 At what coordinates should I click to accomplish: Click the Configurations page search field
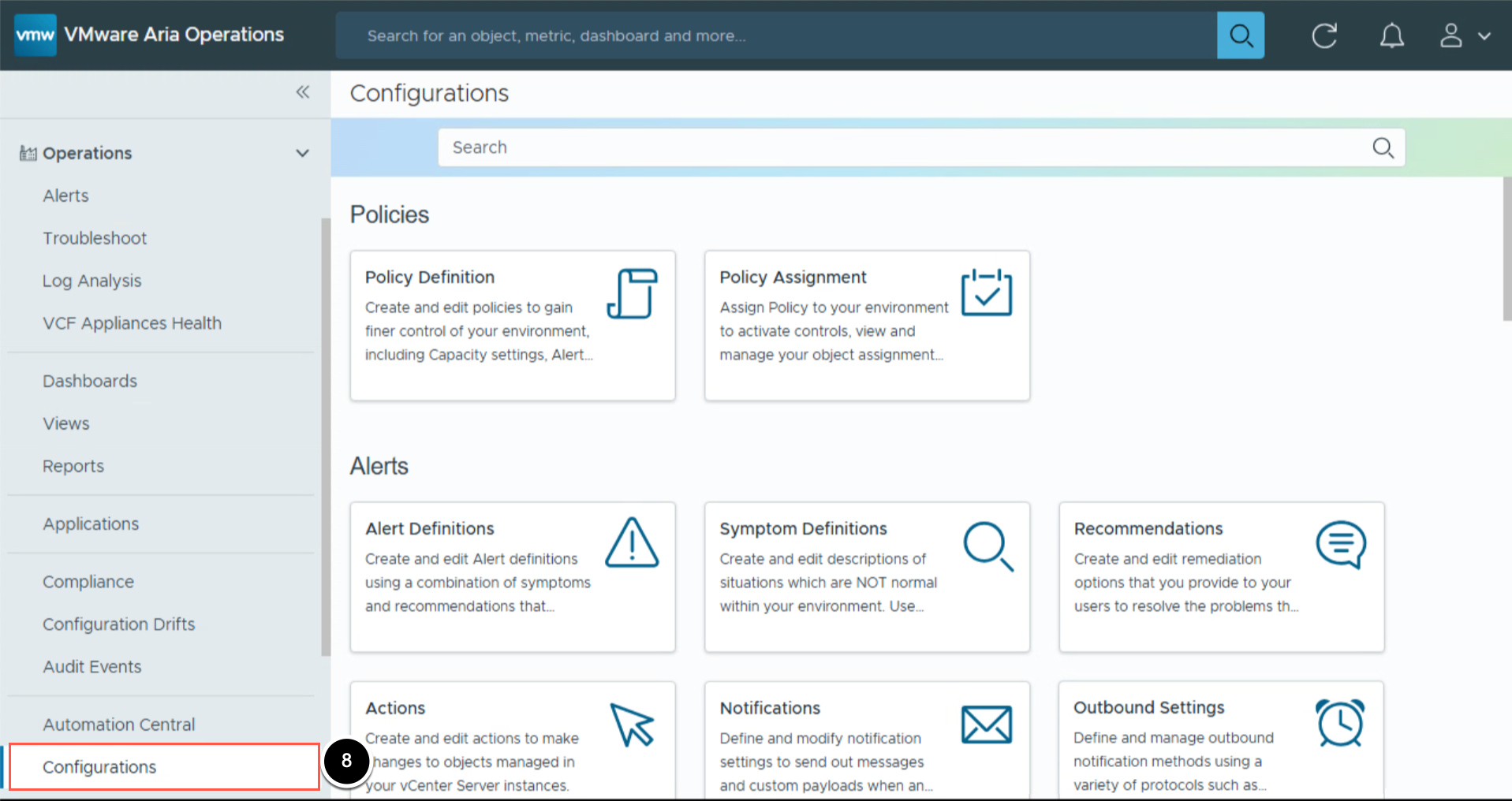(x=907, y=147)
